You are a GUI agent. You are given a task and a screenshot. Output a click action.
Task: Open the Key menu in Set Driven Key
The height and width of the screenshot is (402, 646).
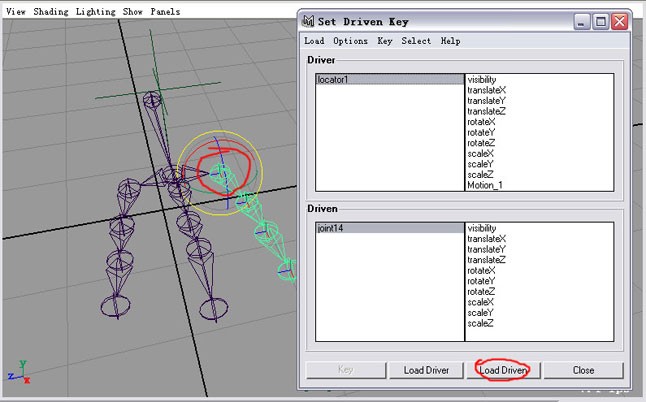(x=385, y=41)
